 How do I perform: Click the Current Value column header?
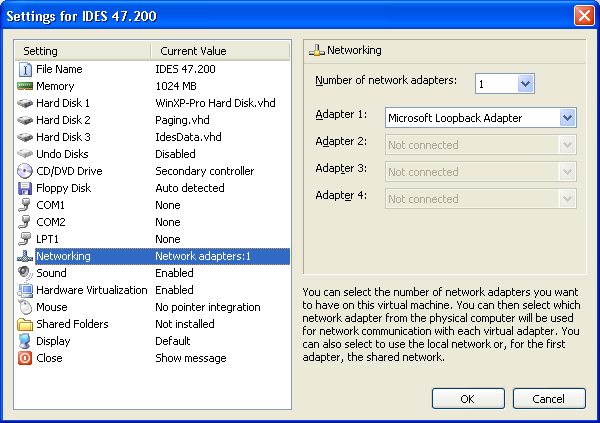coord(220,51)
